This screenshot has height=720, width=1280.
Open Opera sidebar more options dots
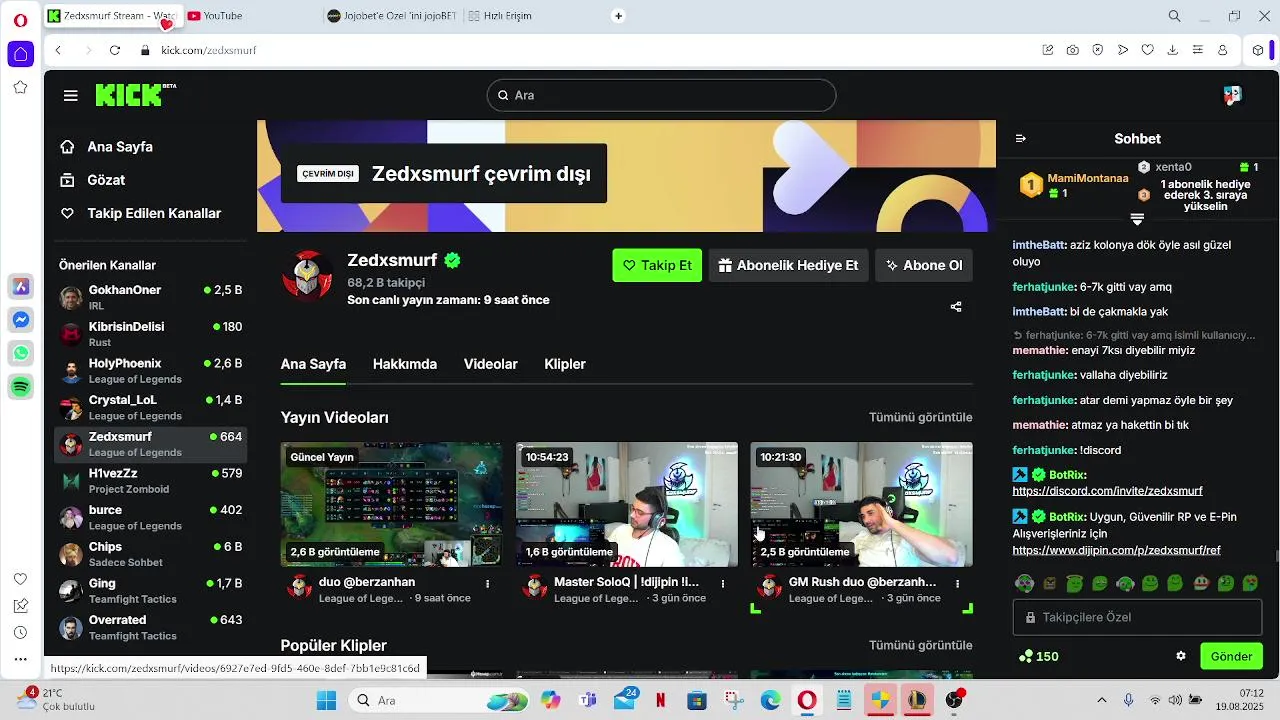(x=20, y=659)
